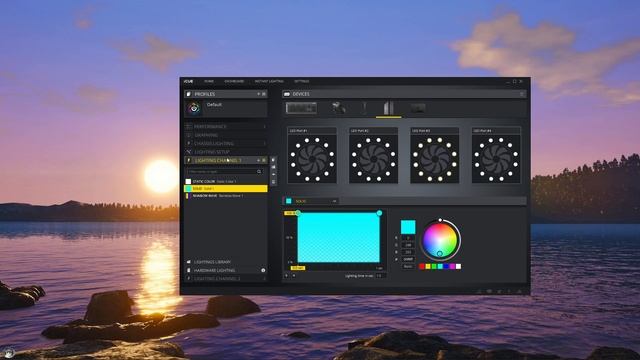Expand LIGHTING CHANNEL 2
This screenshot has height=360, width=640.
click(226, 278)
